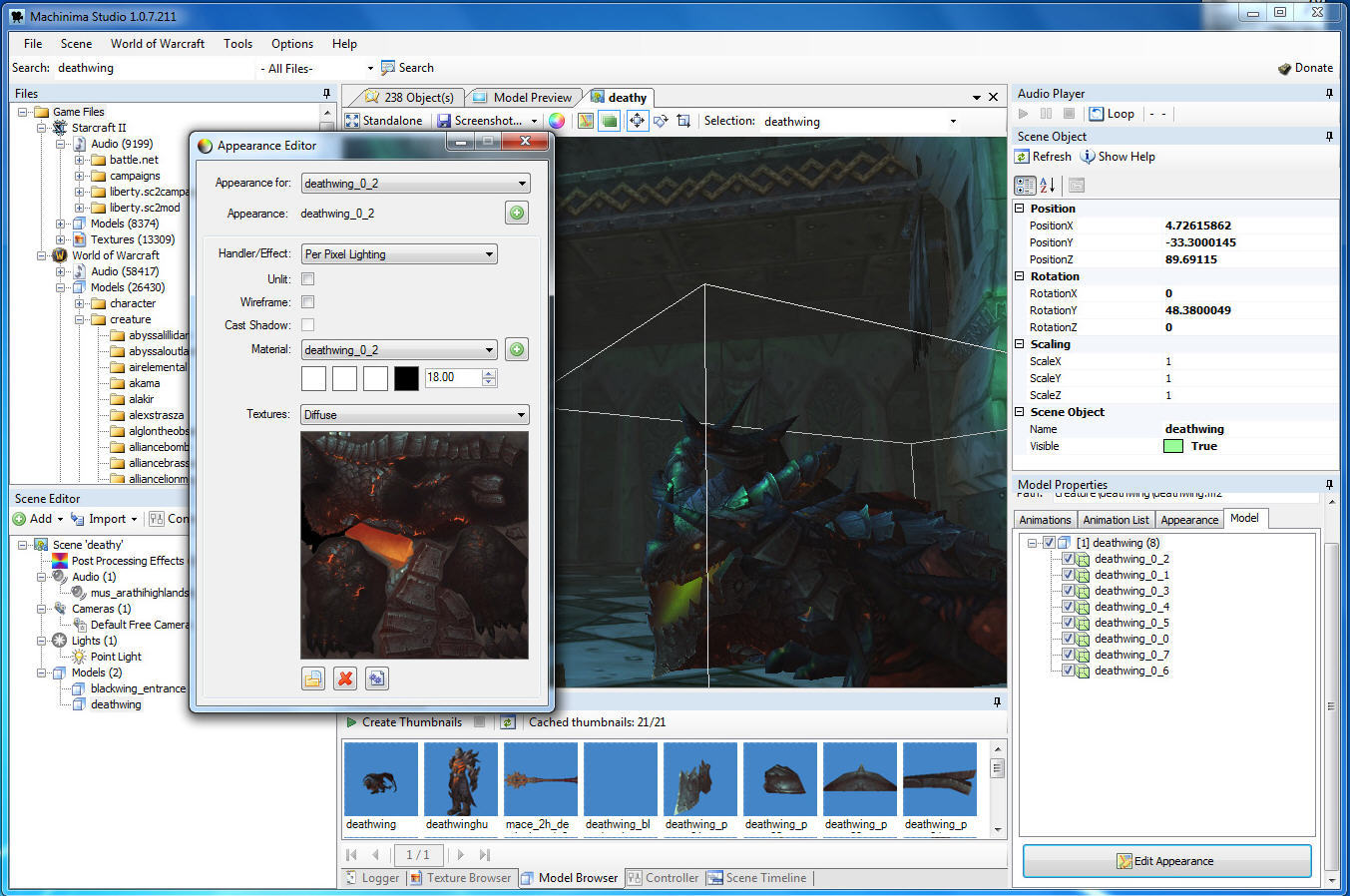Image resolution: width=1350 pixels, height=896 pixels.
Task: Switch to the Model Preview tab
Action: (x=523, y=98)
